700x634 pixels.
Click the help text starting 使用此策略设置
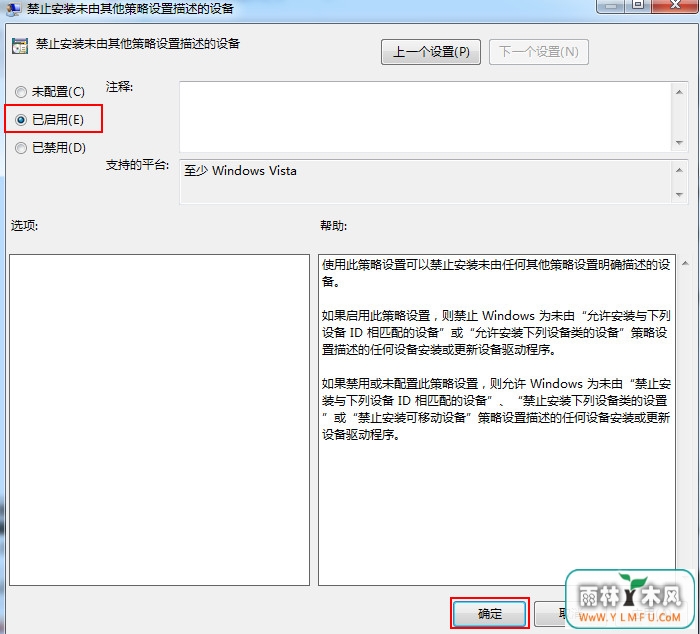point(496,273)
